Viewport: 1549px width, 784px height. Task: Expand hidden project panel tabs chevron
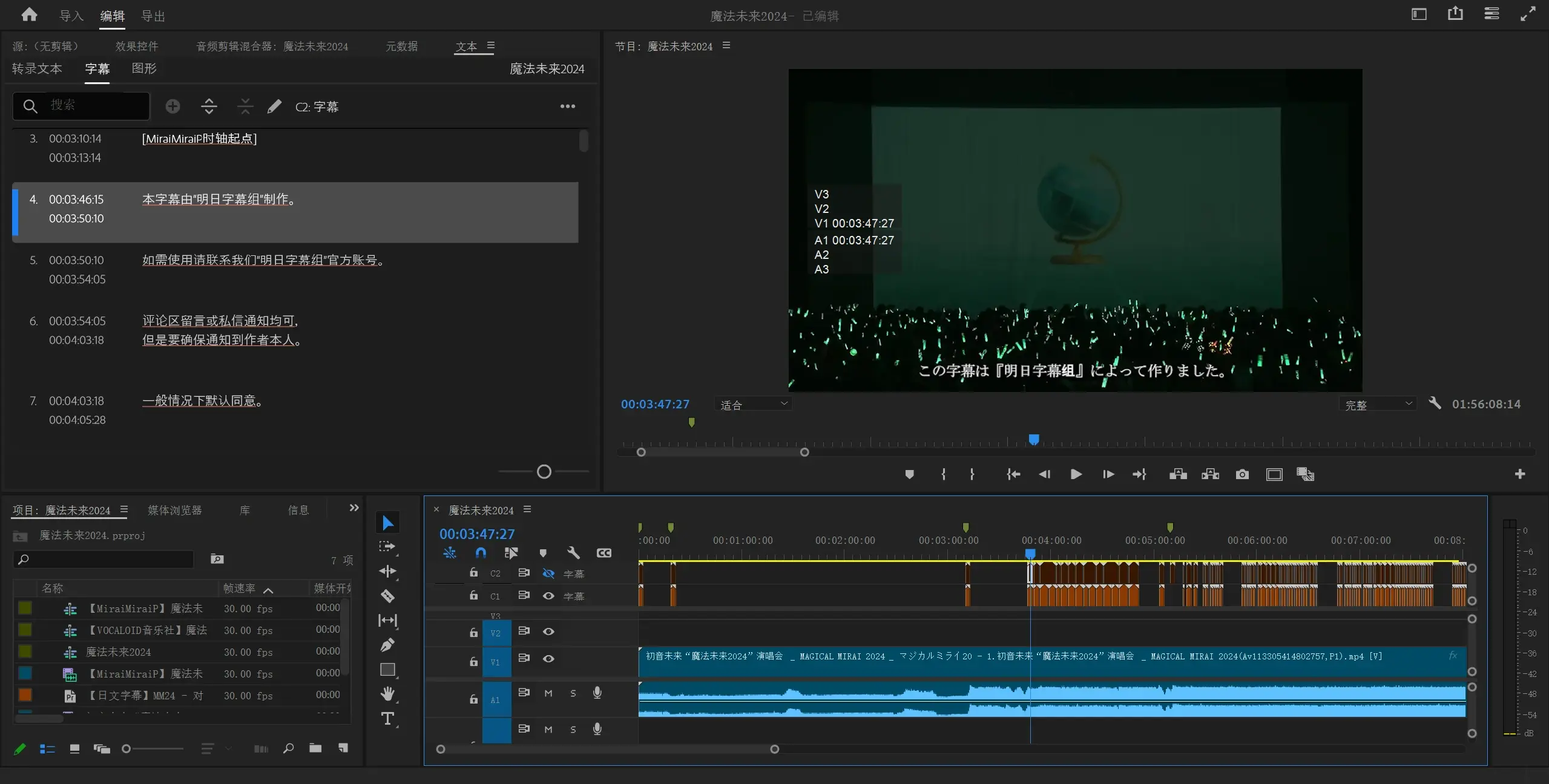[354, 508]
